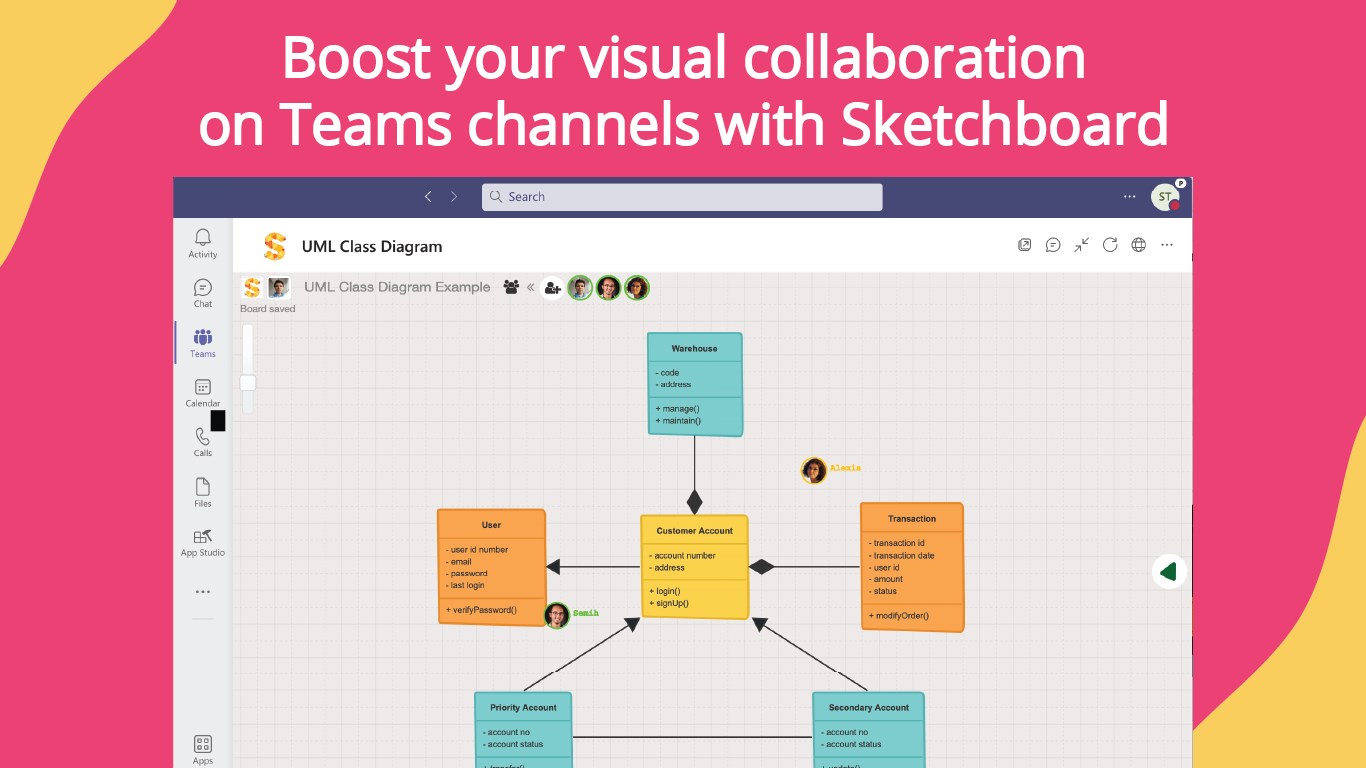Image resolution: width=1366 pixels, height=768 pixels.
Task: Click '- account status' in Priority Account
Action: click(513, 745)
